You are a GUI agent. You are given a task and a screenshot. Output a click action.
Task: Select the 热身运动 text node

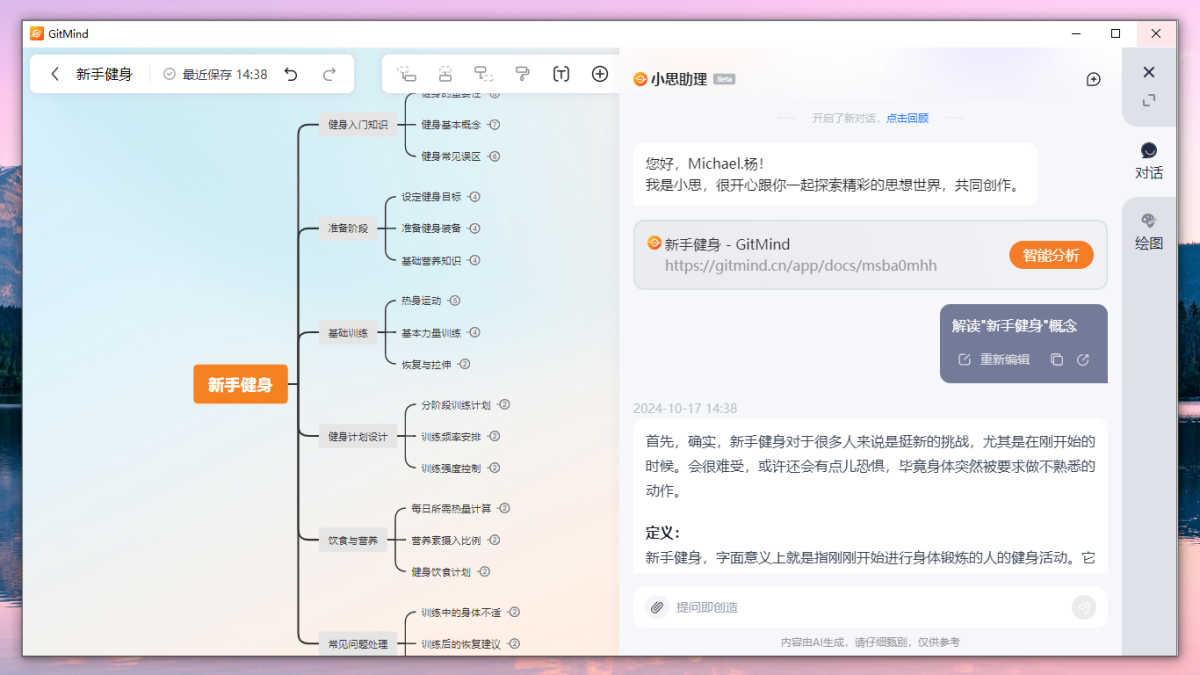click(421, 300)
